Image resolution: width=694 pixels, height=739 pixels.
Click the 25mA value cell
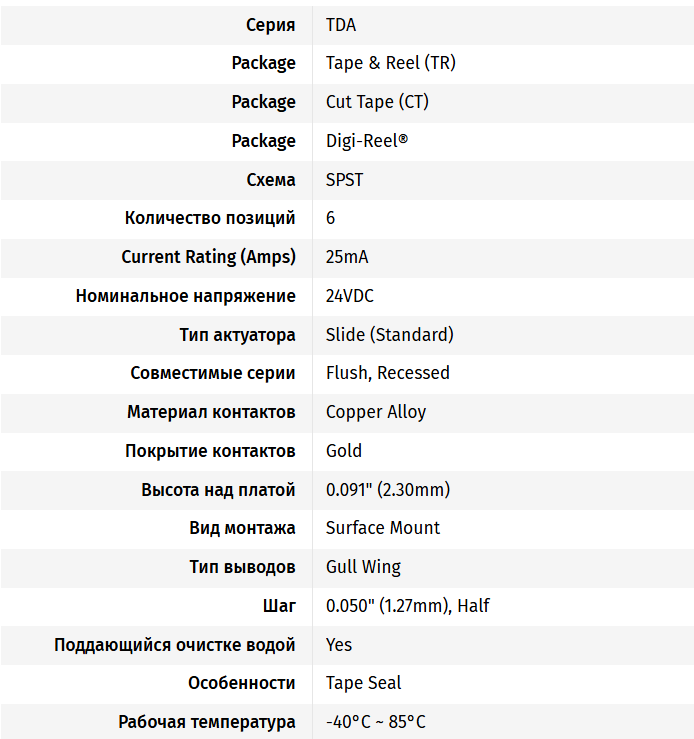[347, 257]
